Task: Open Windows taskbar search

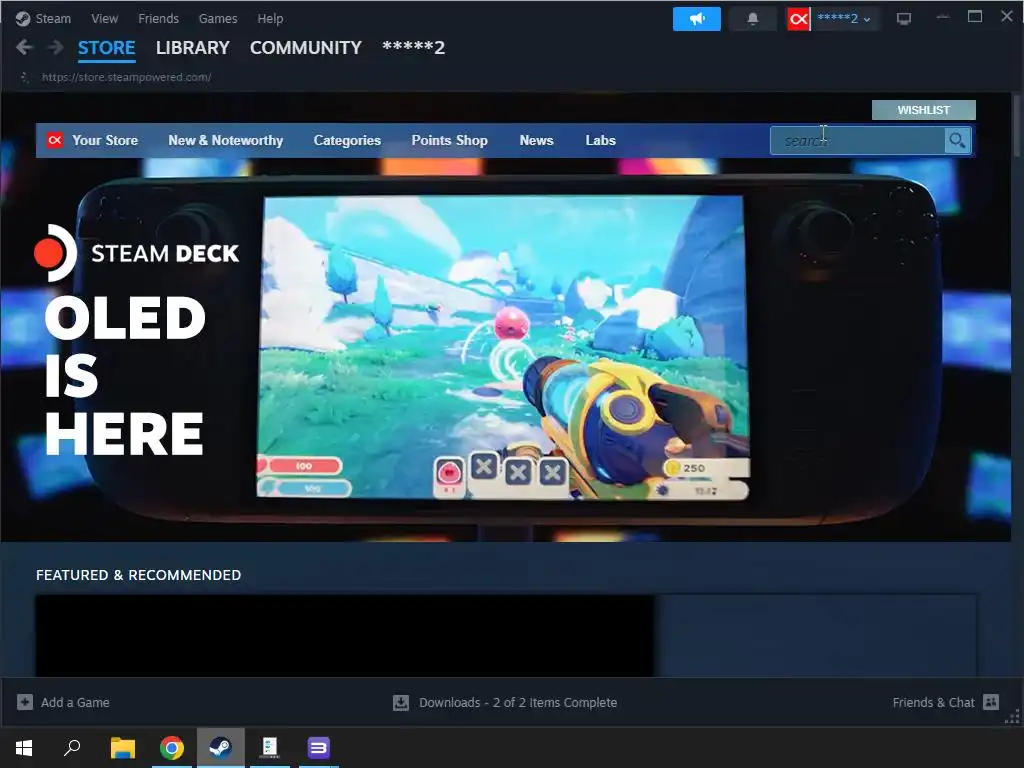Action: pos(72,748)
